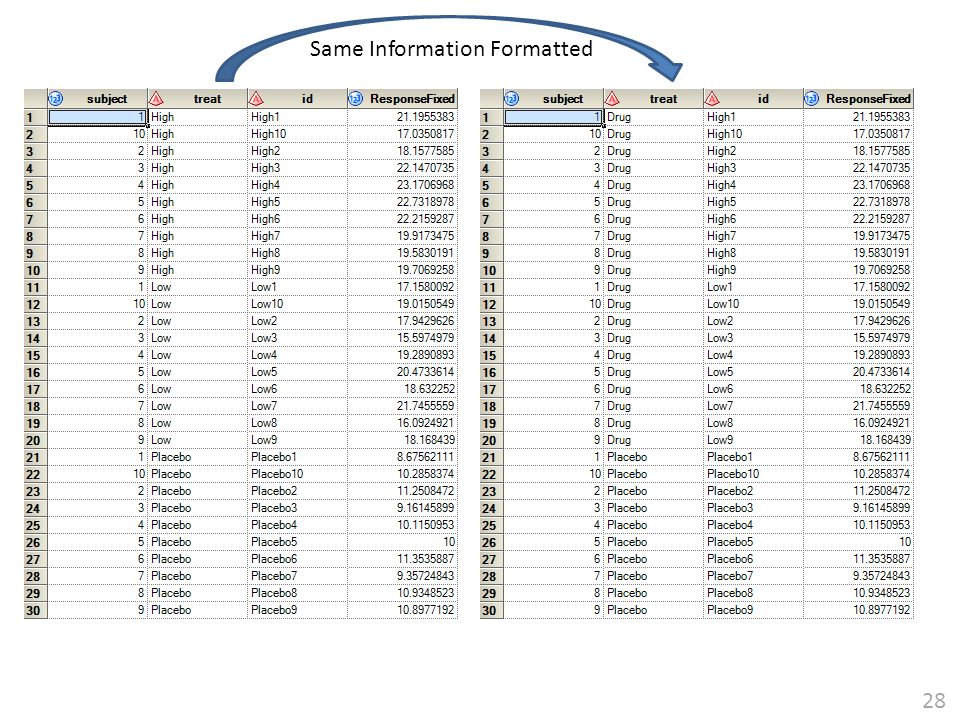Click Low4 id cell in right table
The image size is (960, 720).
(753, 355)
